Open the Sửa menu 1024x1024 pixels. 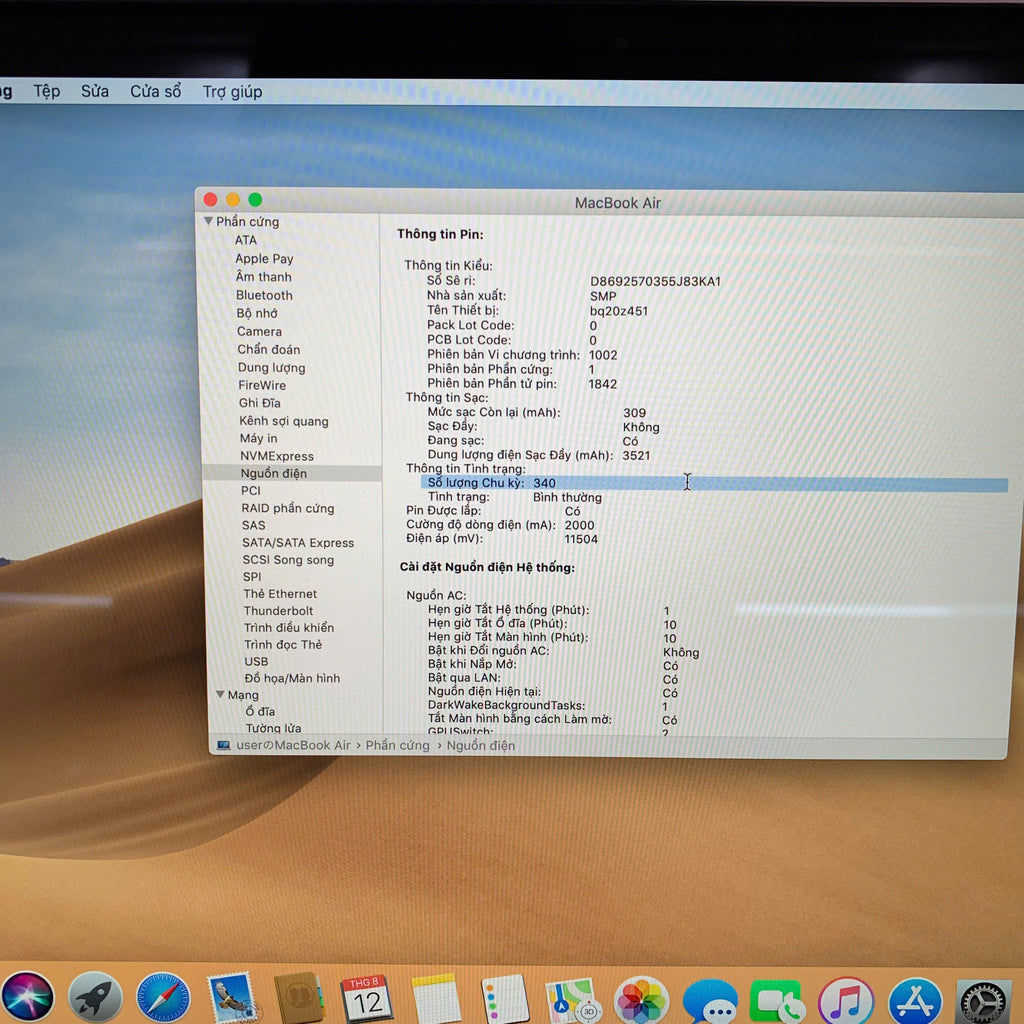[x=95, y=91]
